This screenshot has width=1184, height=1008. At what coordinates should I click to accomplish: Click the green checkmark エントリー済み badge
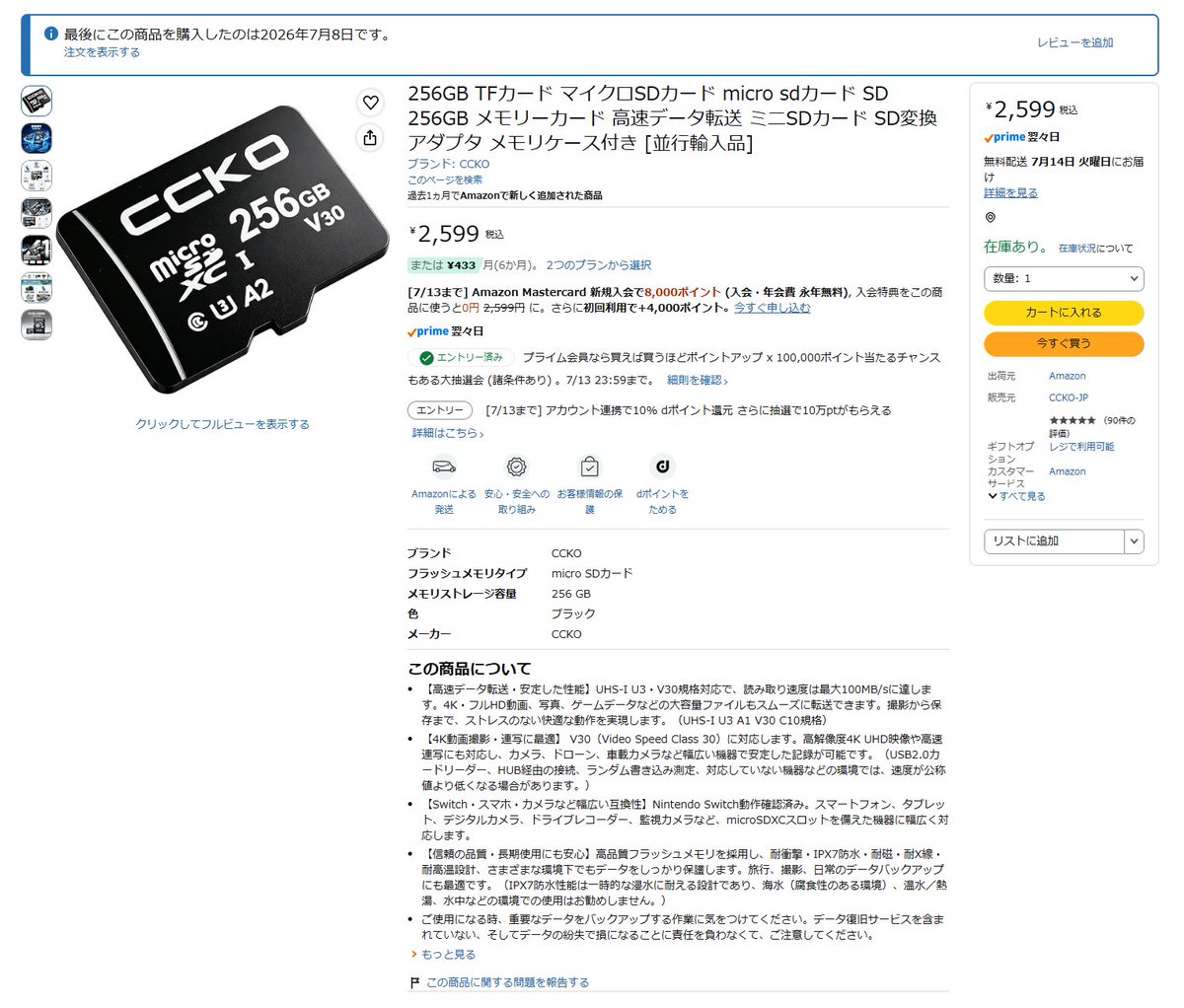pyautogui.click(x=461, y=357)
